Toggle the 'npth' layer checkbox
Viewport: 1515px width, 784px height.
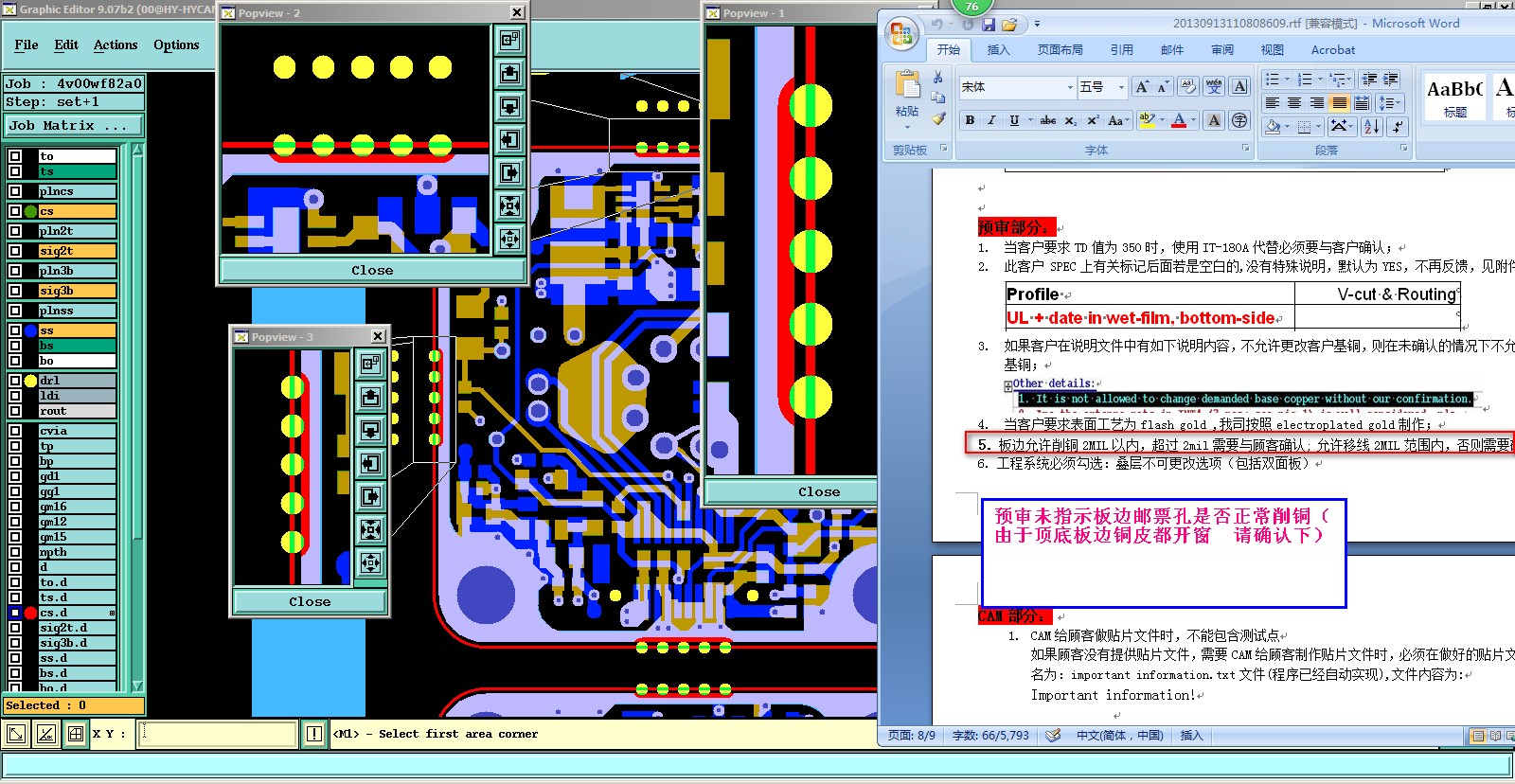click(15, 552)
